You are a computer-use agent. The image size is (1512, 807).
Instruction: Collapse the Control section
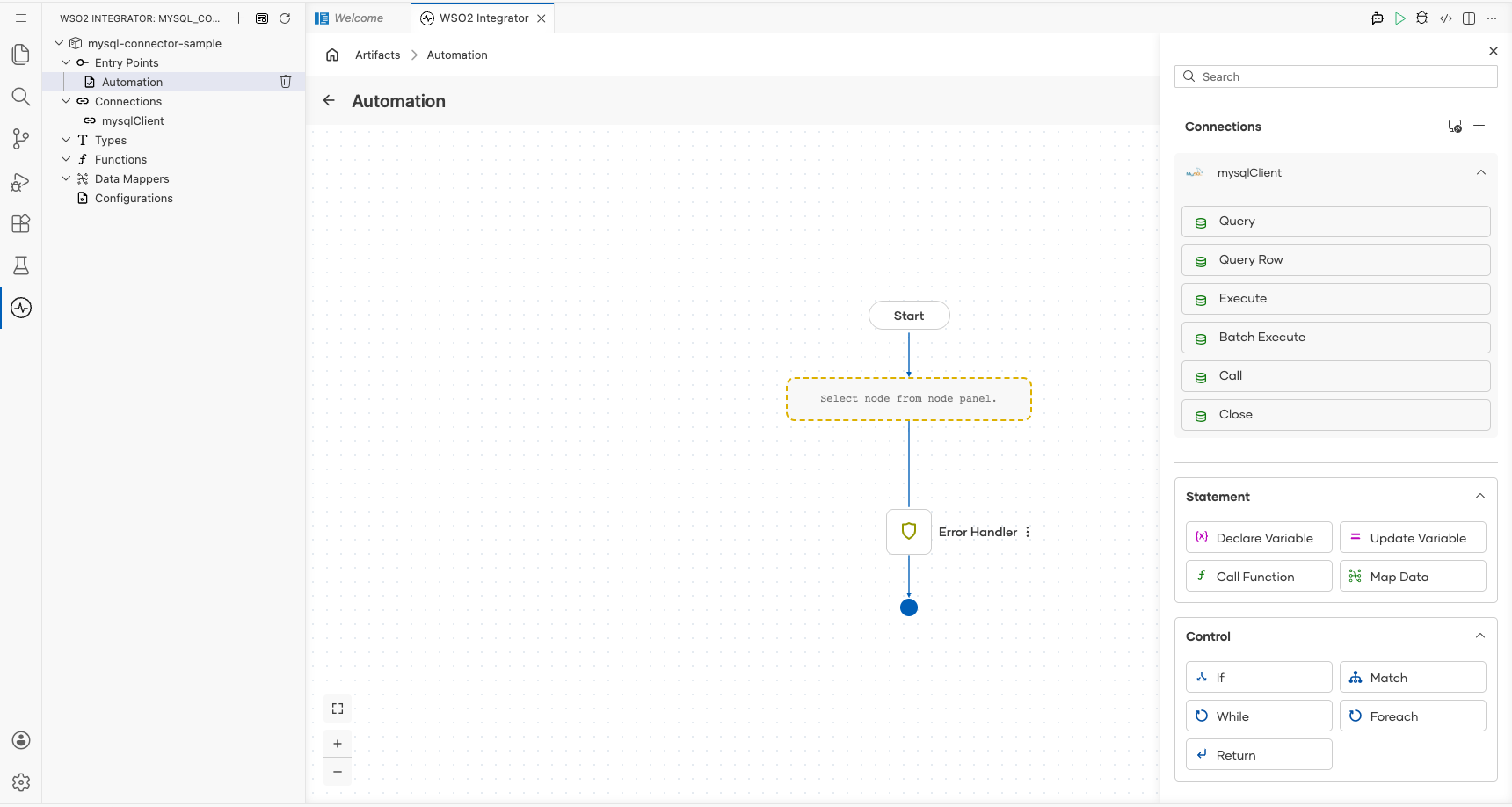1480,636
